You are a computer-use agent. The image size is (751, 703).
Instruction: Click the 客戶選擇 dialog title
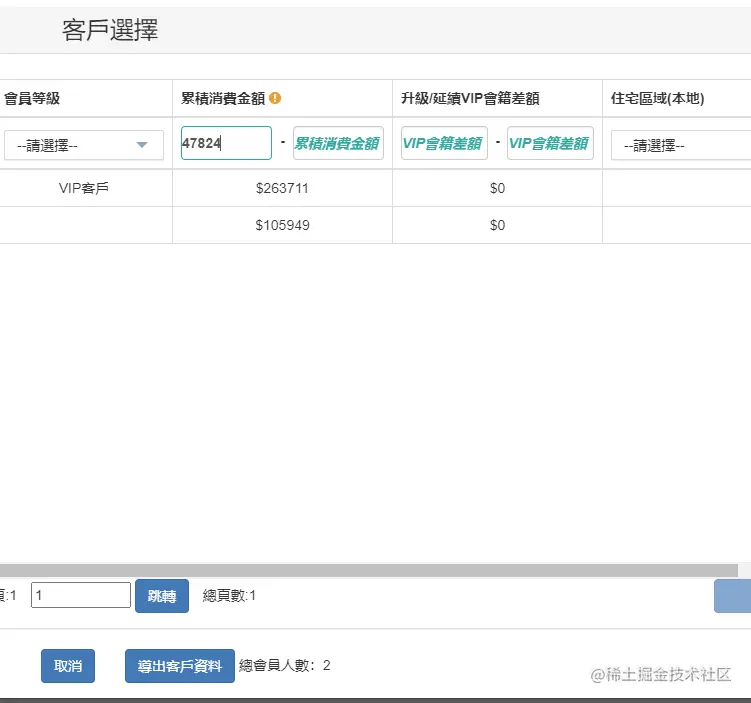tap(110, 30)
